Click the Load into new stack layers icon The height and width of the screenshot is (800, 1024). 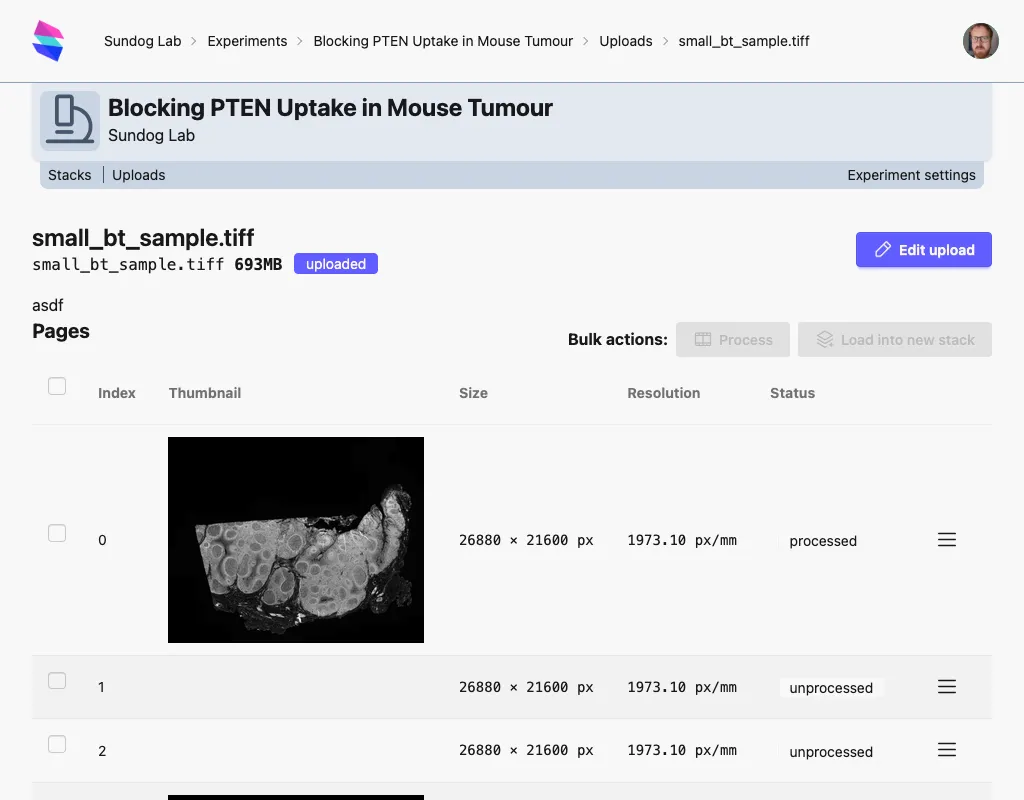tap(823, 339)
